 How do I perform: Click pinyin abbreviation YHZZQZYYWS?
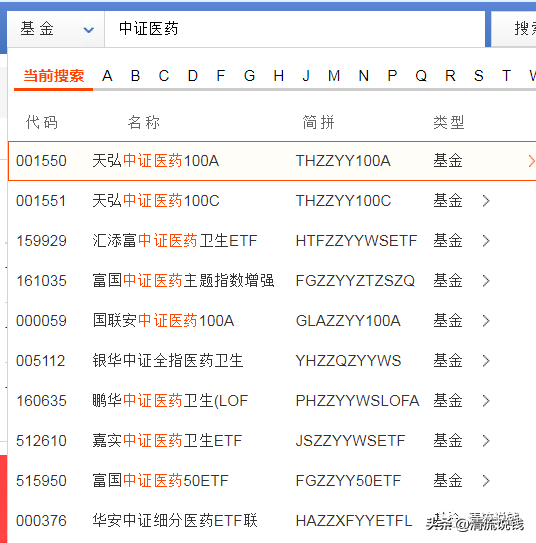348,361
